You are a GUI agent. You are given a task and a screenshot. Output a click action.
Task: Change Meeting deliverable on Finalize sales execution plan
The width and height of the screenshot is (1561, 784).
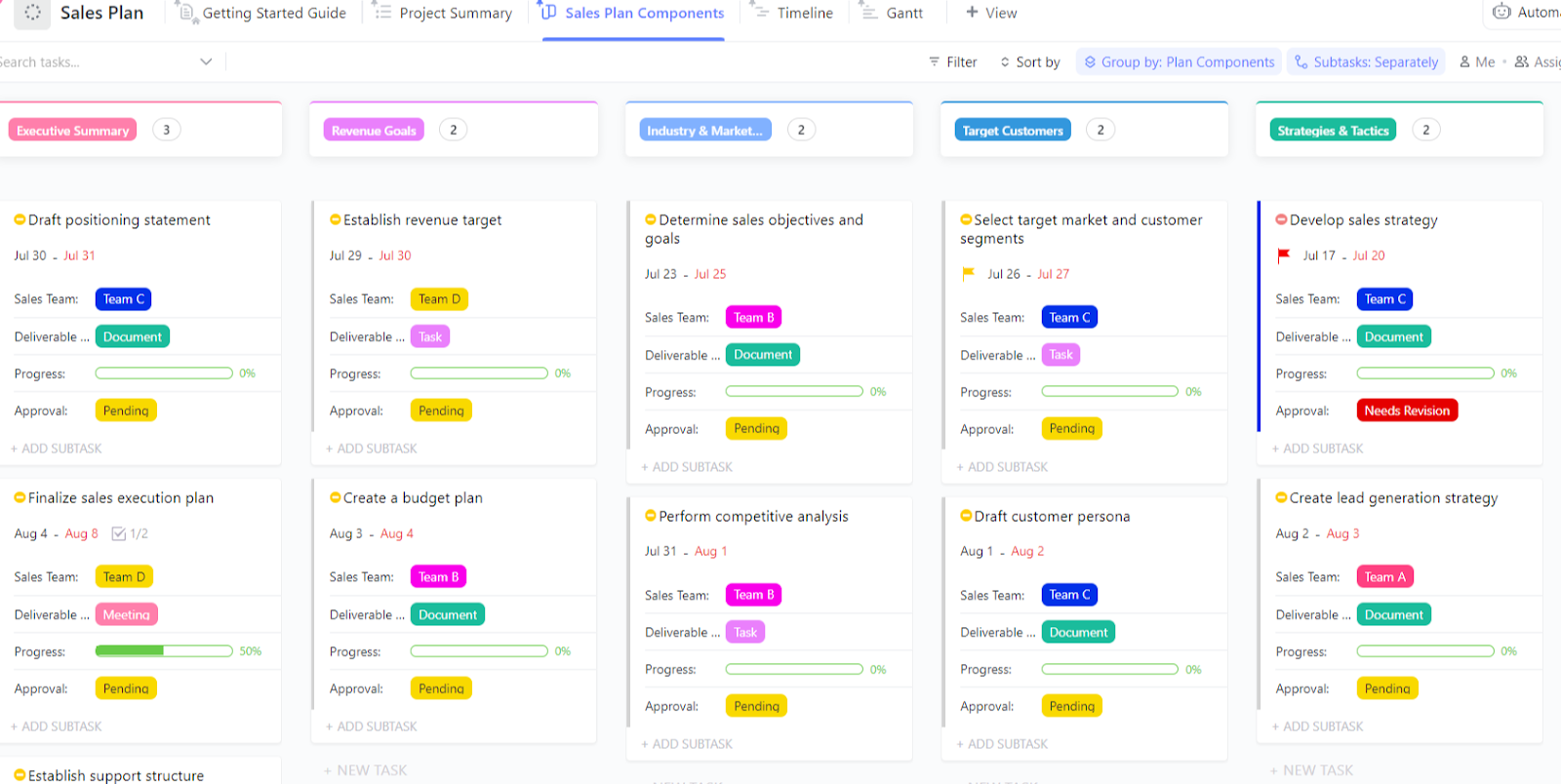click(127, 614)
